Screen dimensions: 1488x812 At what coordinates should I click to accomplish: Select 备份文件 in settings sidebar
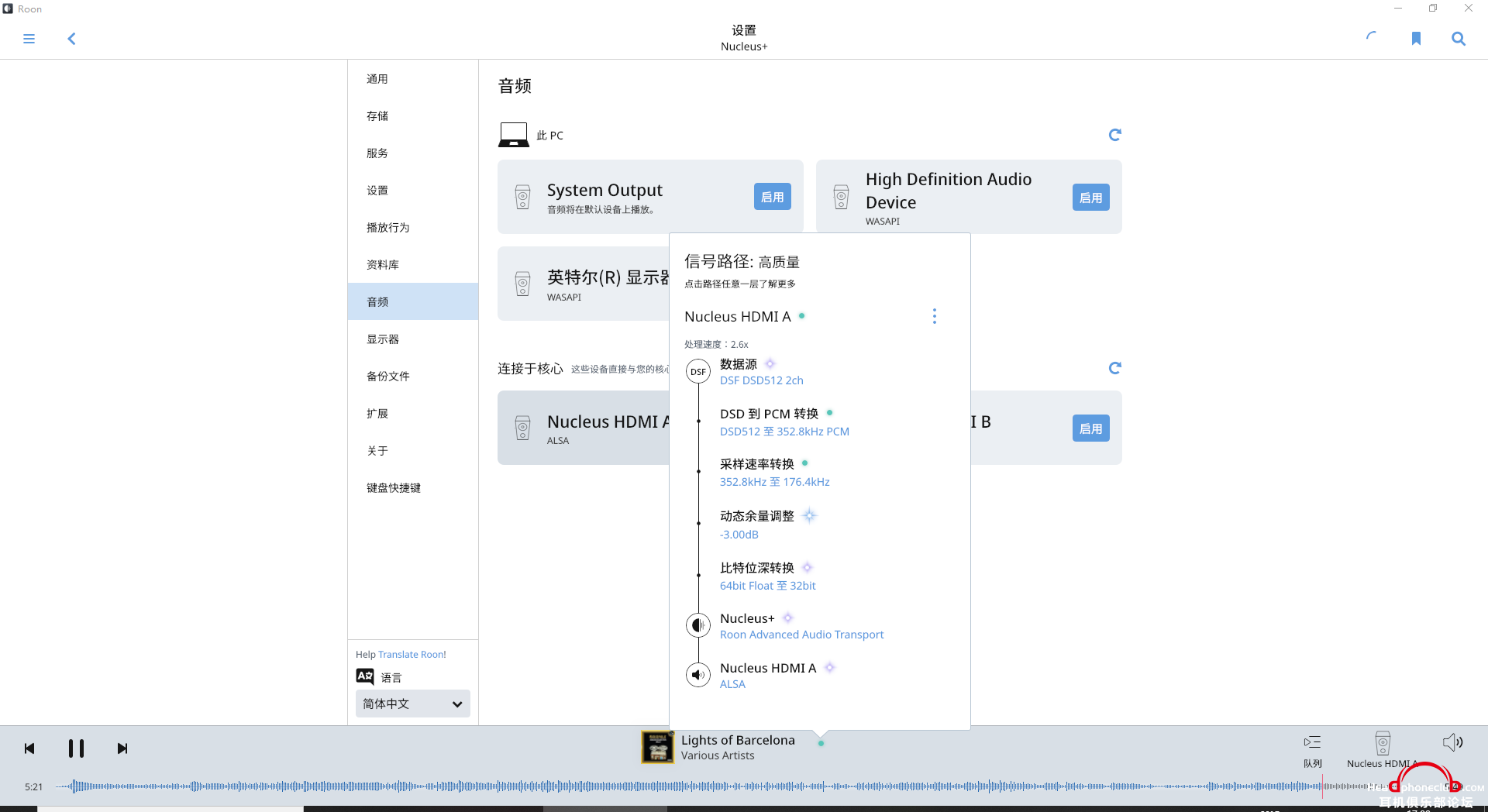pyautogui.click(x=413, y=377)
